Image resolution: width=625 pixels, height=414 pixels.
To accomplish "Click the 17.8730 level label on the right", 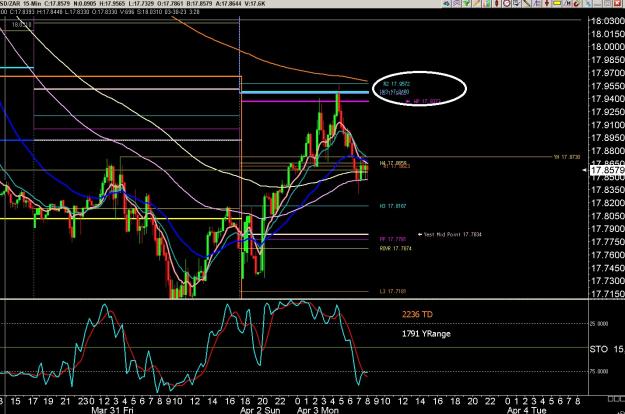I will point(567,157).
